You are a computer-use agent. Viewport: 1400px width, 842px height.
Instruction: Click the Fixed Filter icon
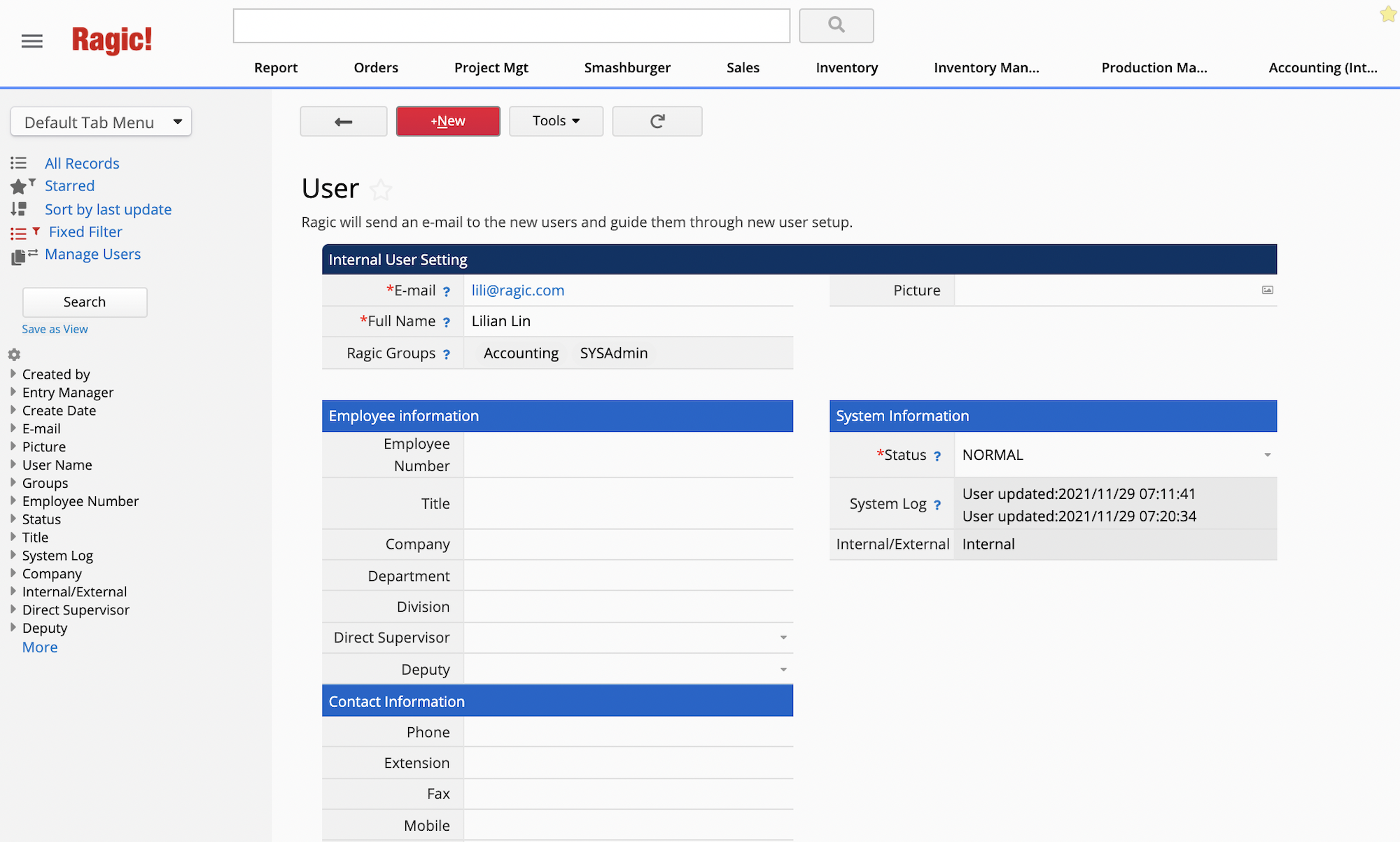pos(24,232)
